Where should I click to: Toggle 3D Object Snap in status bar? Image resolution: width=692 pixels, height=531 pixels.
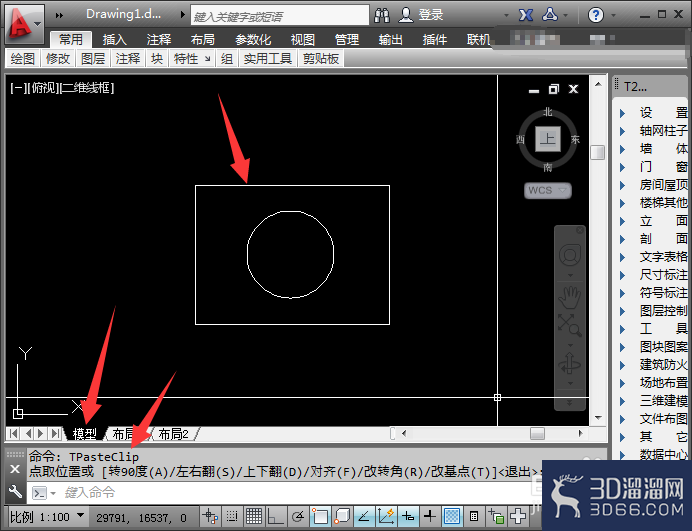[342, 516]
